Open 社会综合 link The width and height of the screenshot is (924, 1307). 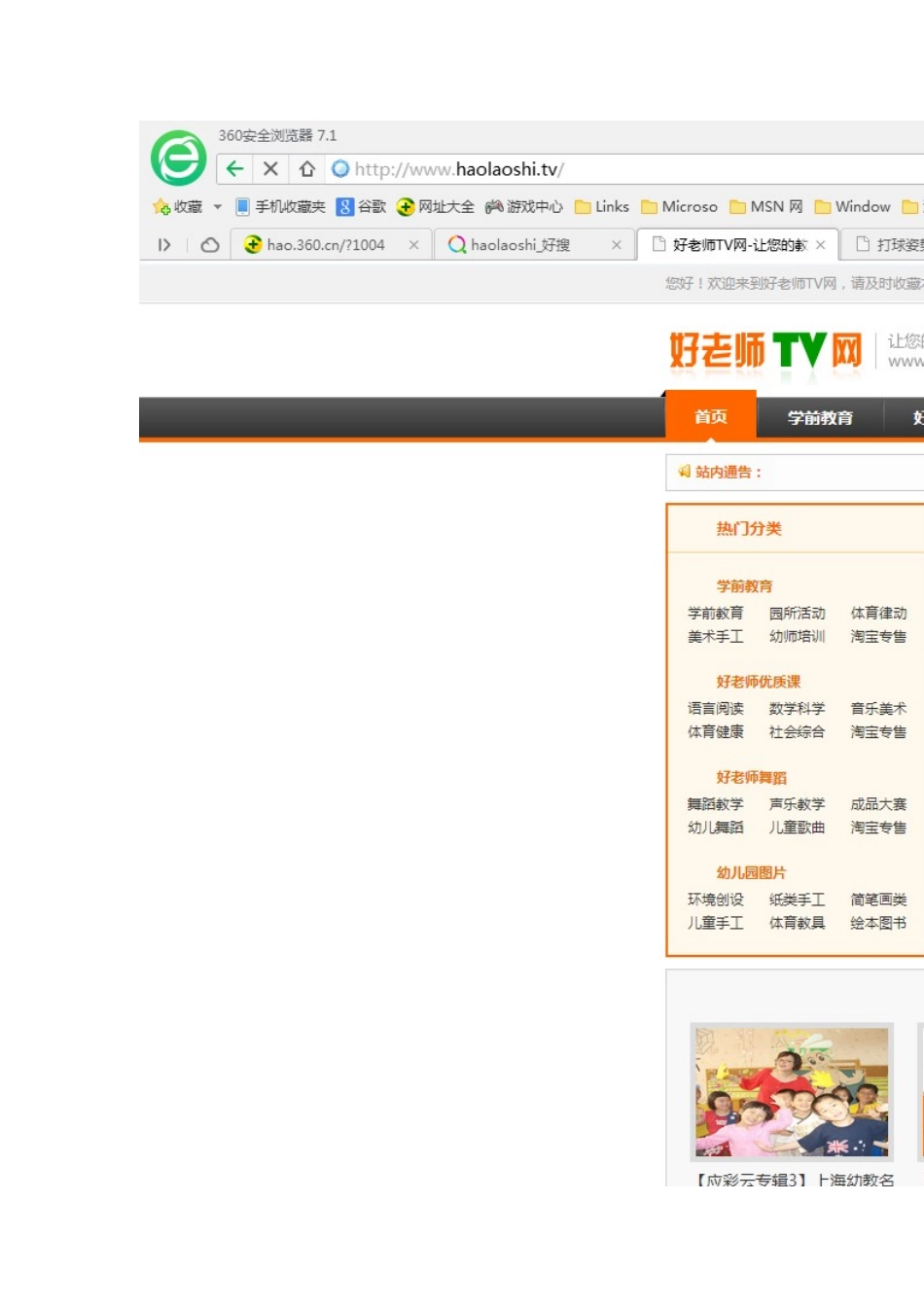[797, 731]
